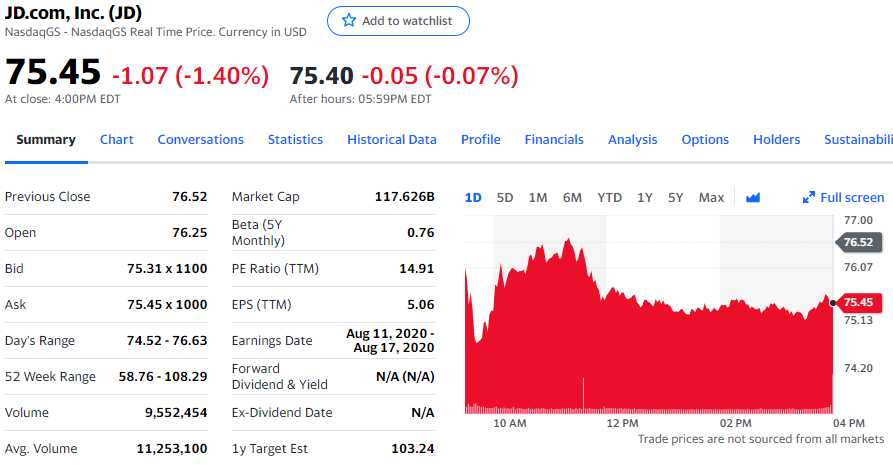Viewport: 893px width, 465px height.
Task: Open the Conversations tab
Action: click(x=200, y=139)
